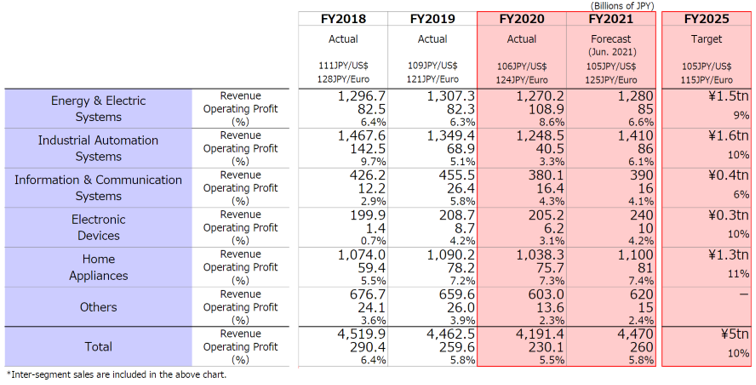Select the FY2019 column header
Screen dimensions: 756x385
[432, 19]
